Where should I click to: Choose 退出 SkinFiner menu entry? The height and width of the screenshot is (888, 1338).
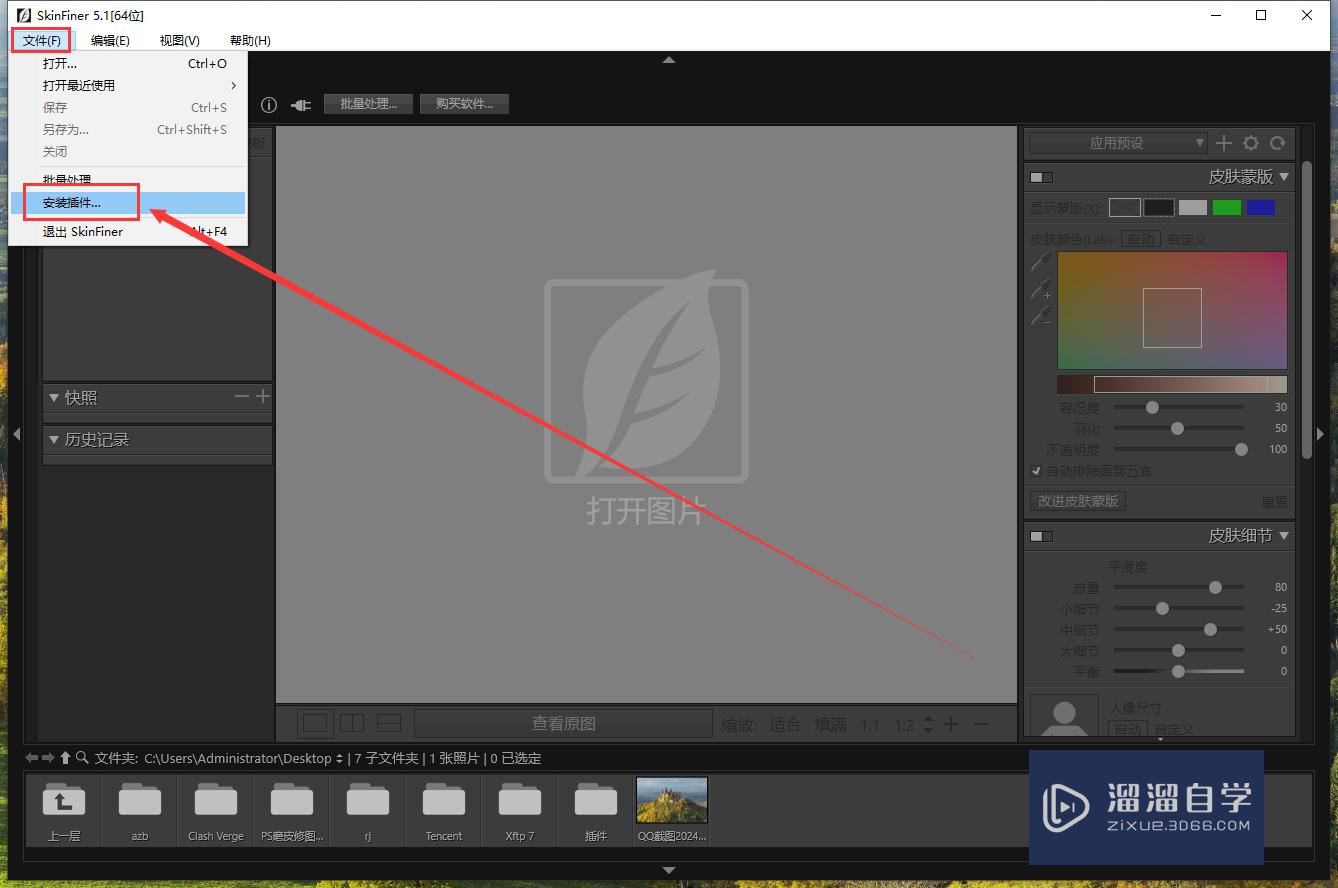tap(127, 231)
